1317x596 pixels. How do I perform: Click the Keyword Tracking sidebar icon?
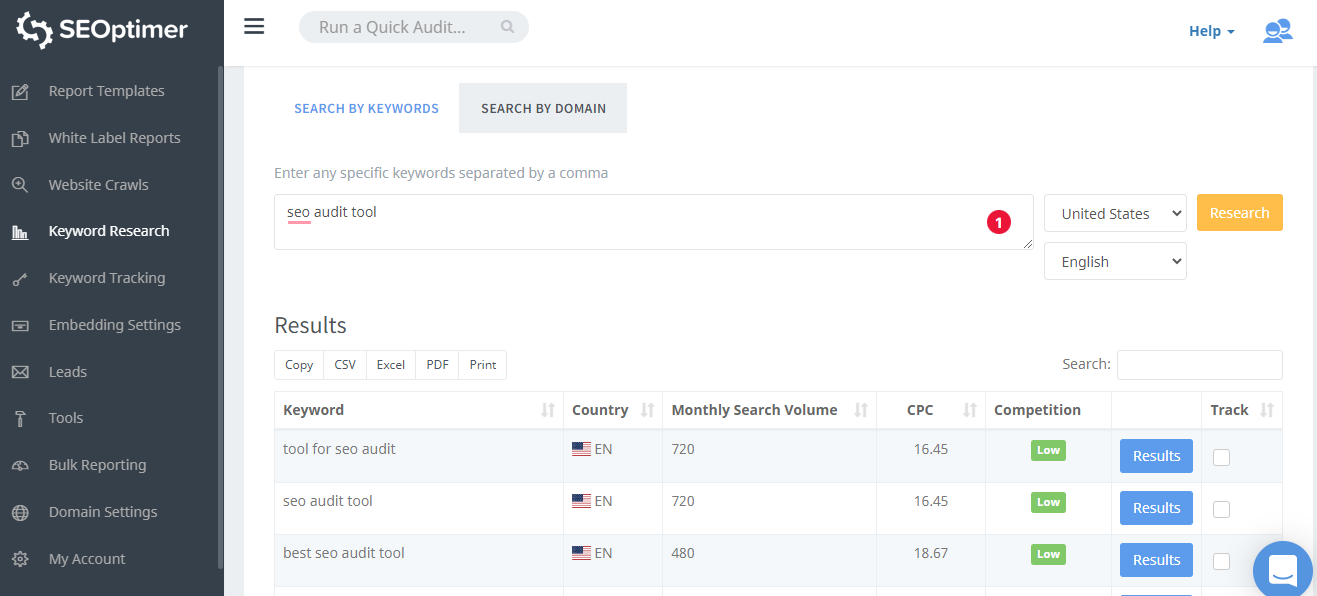20,279
